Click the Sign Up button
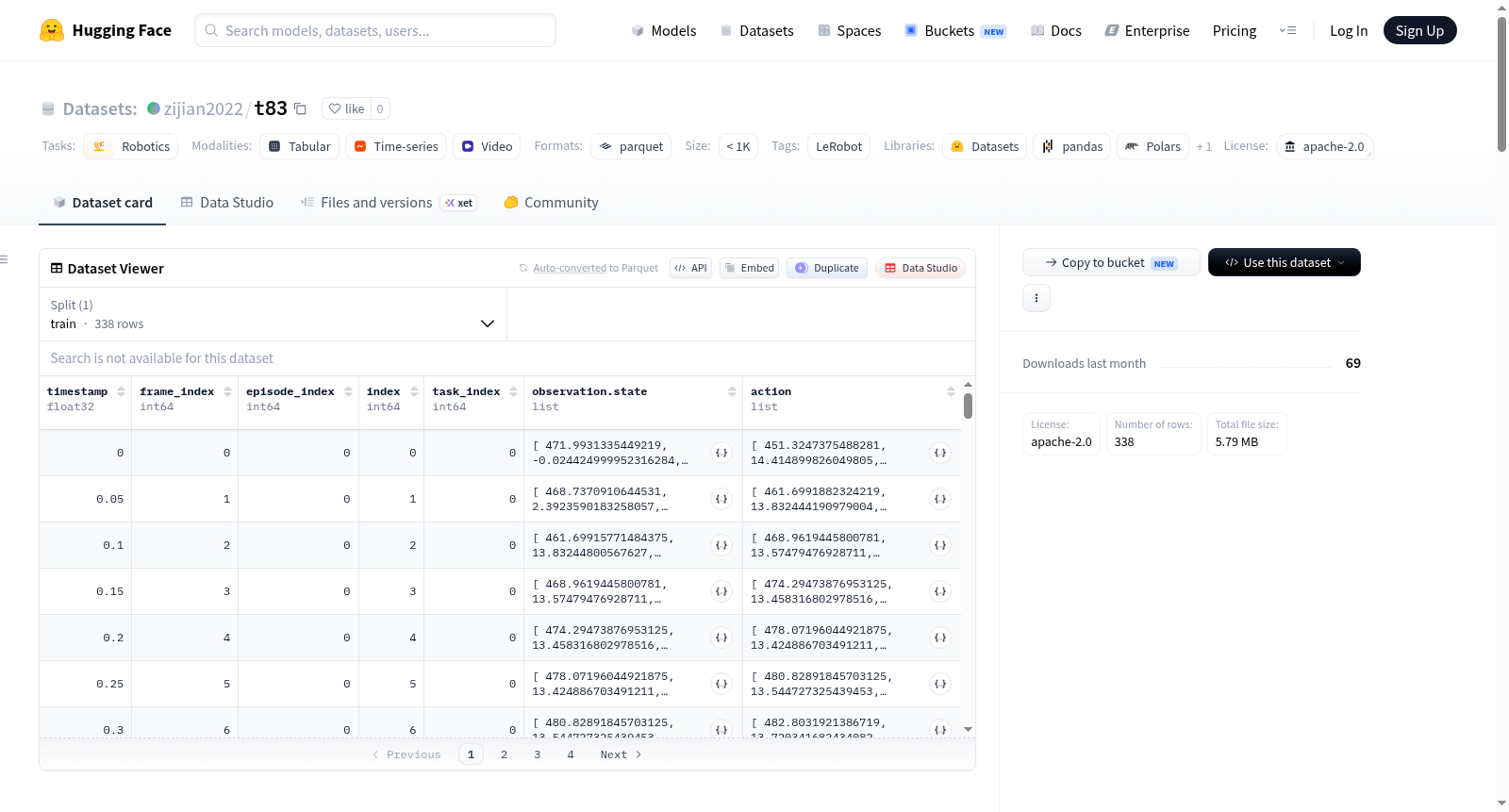Image resolution: width=1509 pixels, height=812 pixels. pos(1419,30)
